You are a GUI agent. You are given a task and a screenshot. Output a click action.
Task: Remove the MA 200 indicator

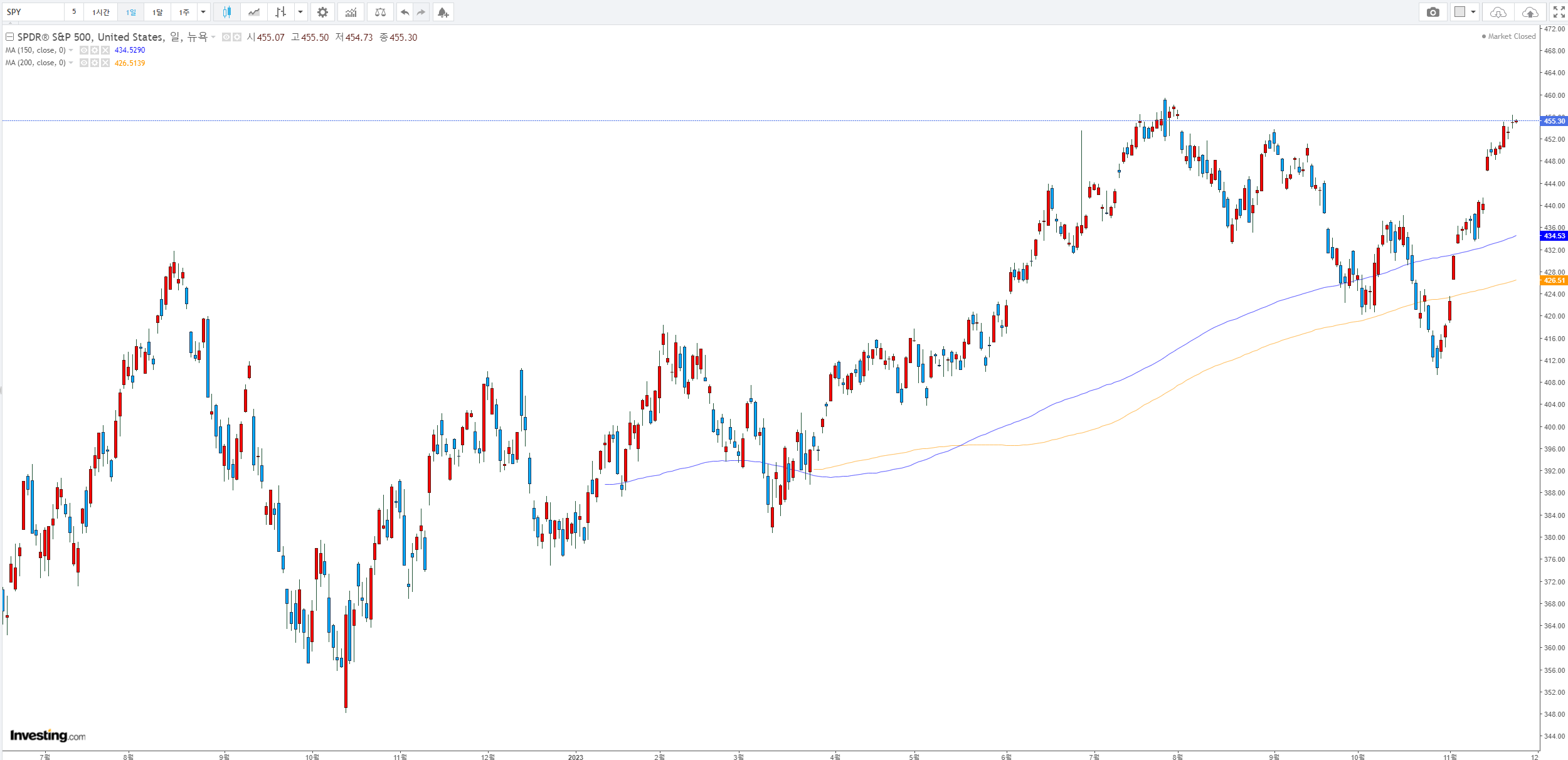click(105, 63)
